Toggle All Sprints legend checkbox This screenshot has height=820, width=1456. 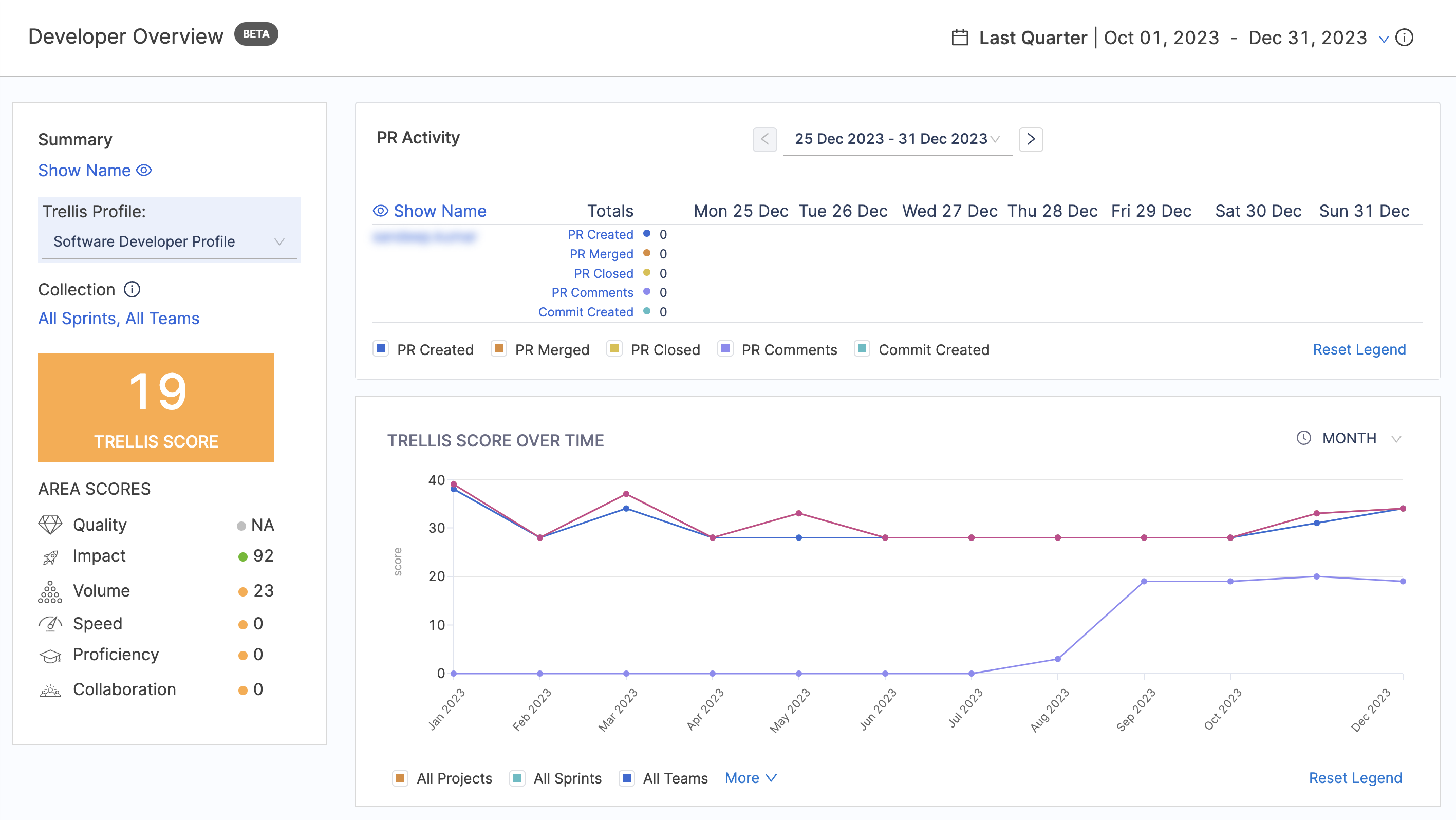(517, 778)
